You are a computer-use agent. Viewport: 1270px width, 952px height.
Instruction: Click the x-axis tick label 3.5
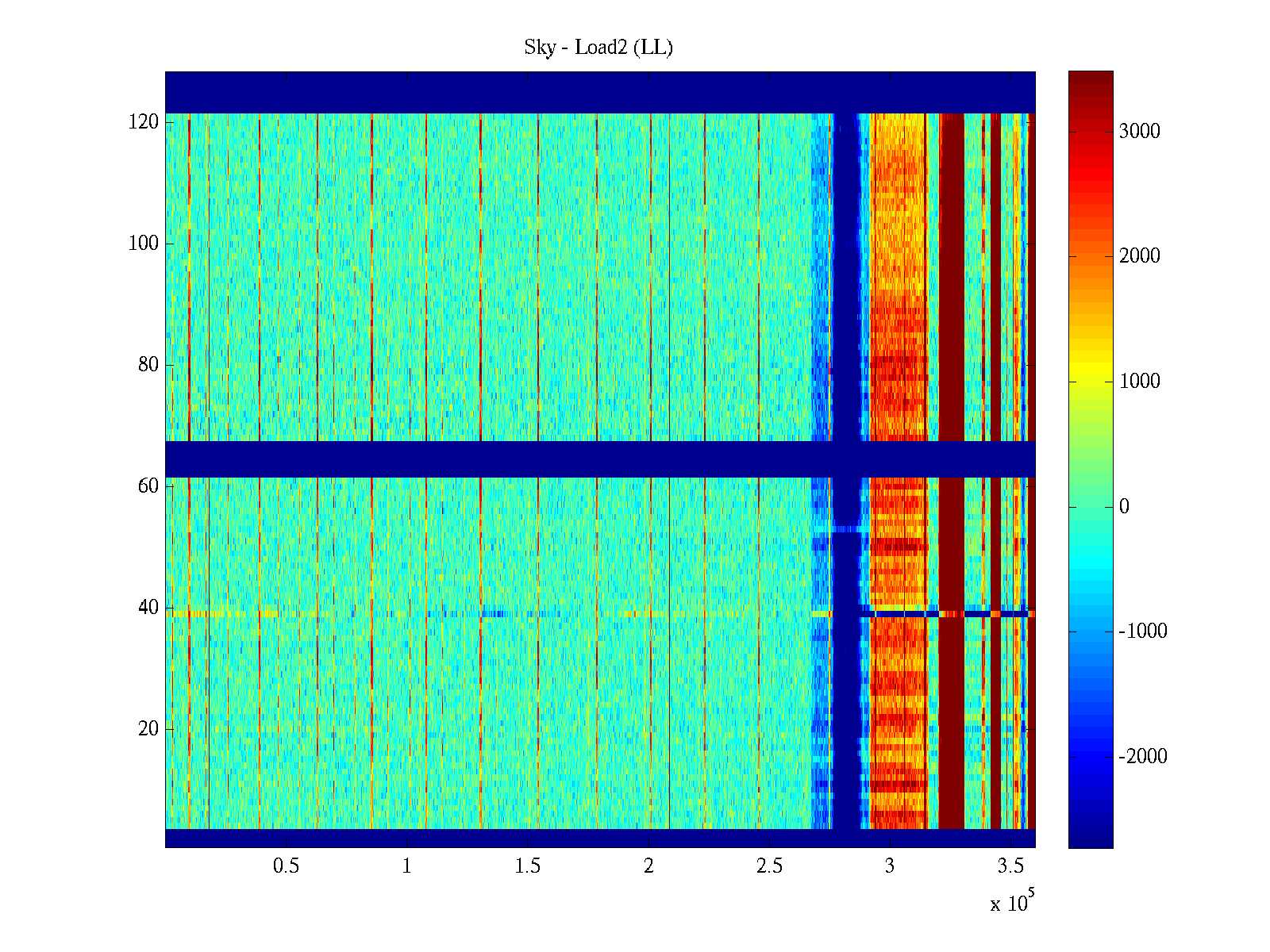(x=1010, y=866)
